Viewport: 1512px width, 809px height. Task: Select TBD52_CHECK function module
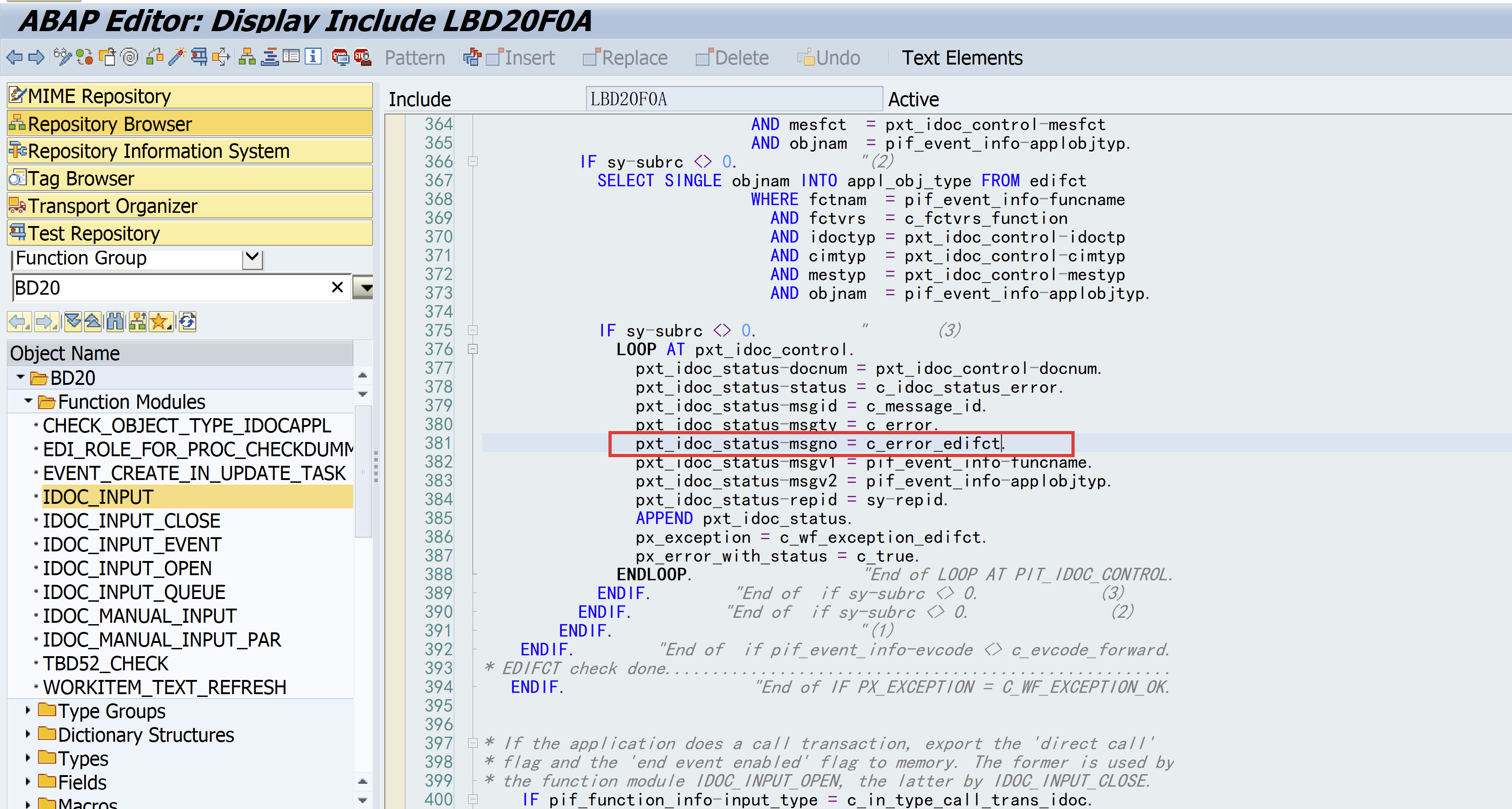(x=106, y=663)
